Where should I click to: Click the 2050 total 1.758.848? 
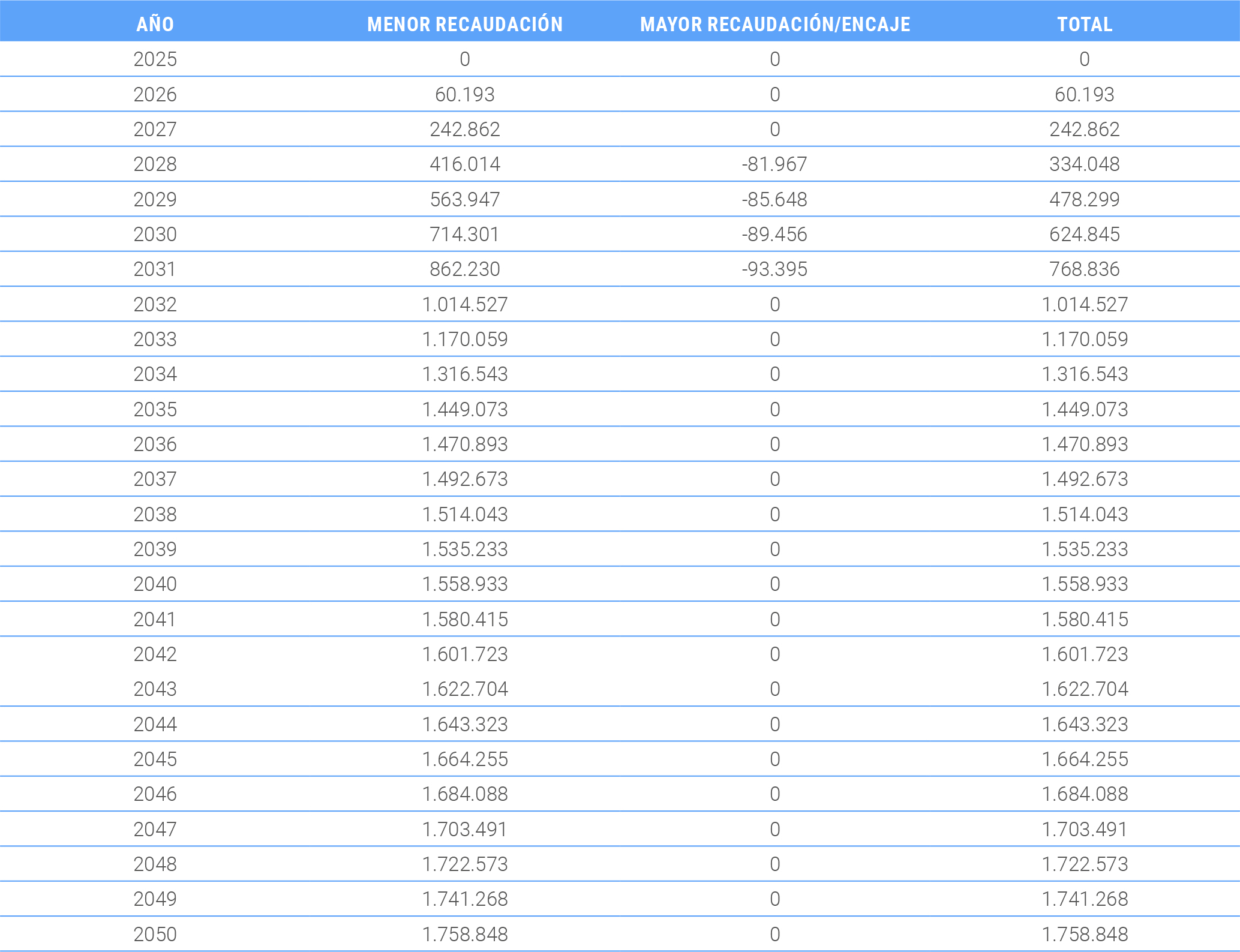[x=1085, y=934]
